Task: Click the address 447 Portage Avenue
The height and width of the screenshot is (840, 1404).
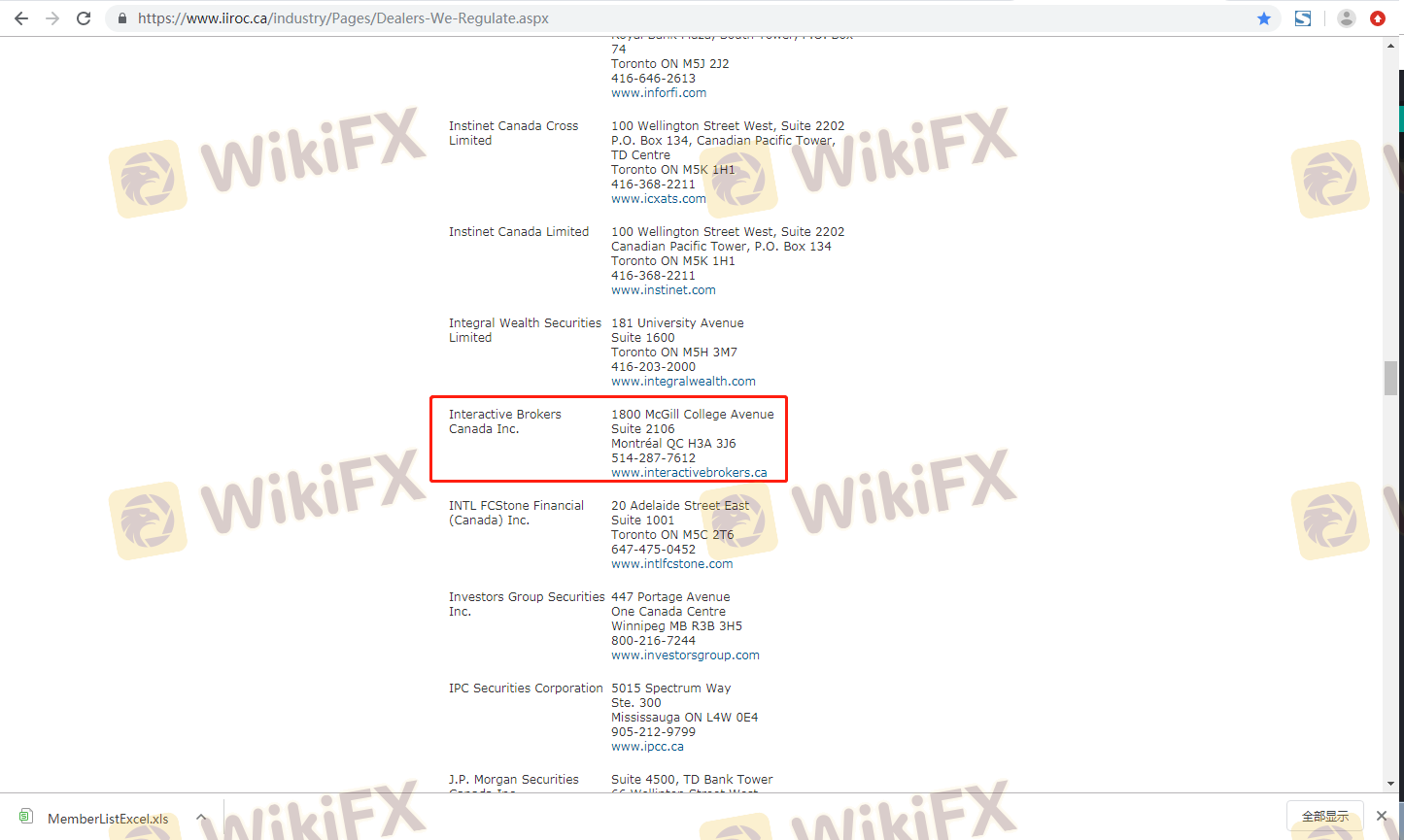Action: click(670, 597)
